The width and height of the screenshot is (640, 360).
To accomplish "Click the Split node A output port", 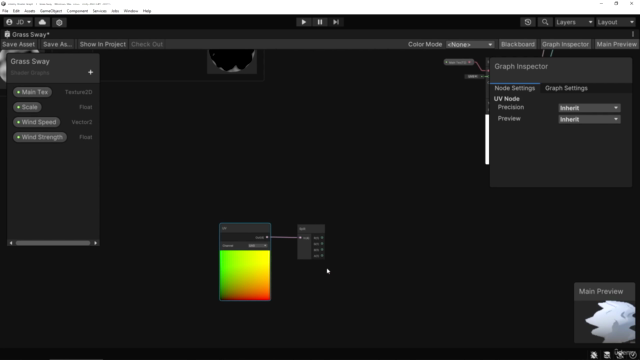I will [322, 256].
